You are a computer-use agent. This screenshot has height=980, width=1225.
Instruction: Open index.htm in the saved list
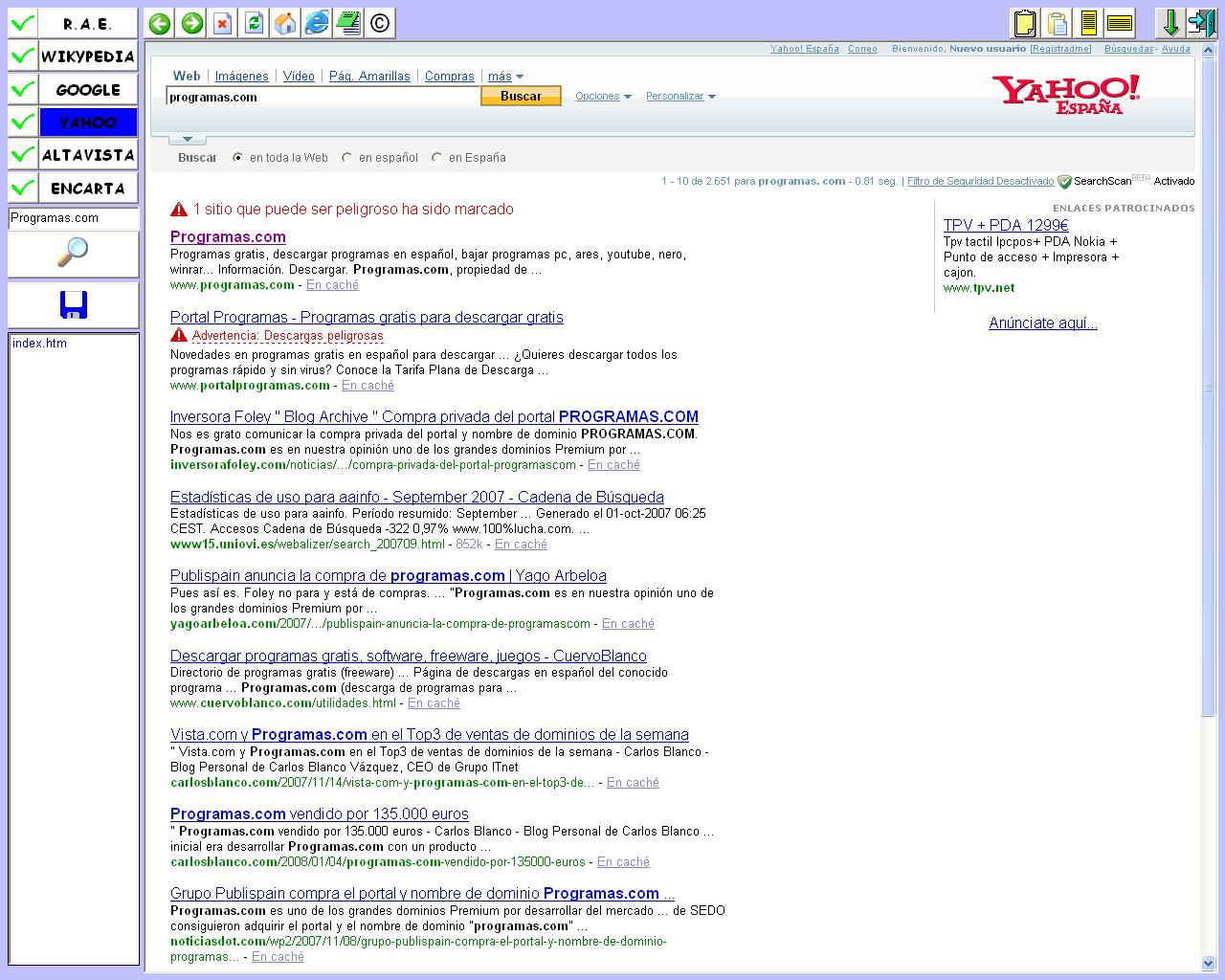[39, 344]
